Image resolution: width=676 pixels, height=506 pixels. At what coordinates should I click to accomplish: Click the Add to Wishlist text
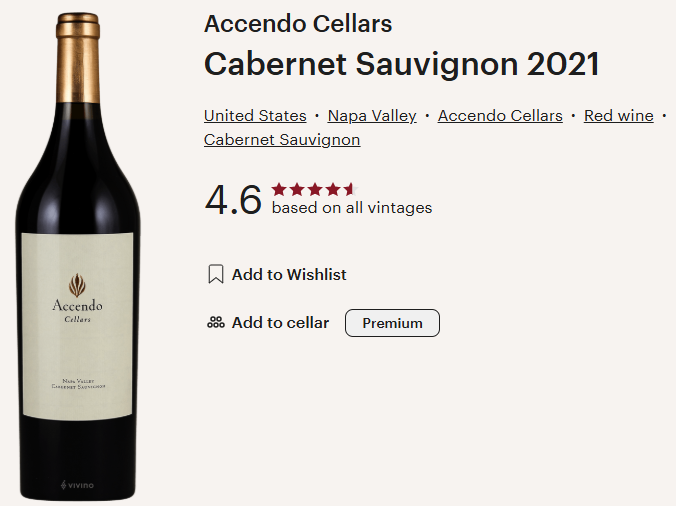tap(289, 274)
